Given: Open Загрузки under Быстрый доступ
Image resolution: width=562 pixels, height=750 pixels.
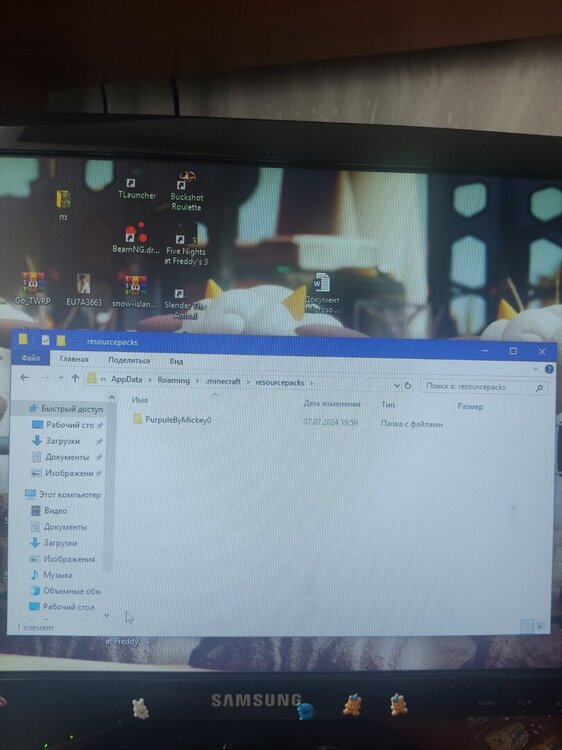Looking at the screenshot, I should pyautogui.click(x=63, y=441).
